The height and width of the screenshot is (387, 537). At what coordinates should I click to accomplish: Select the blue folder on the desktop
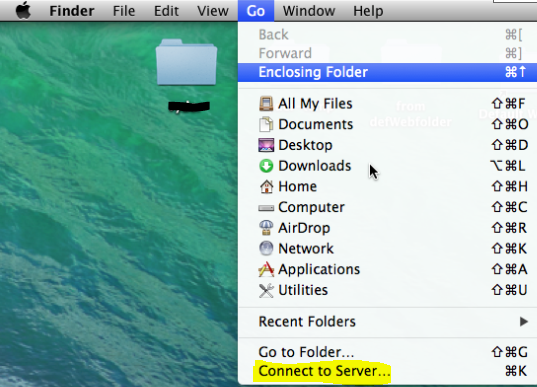pos(186,62)
